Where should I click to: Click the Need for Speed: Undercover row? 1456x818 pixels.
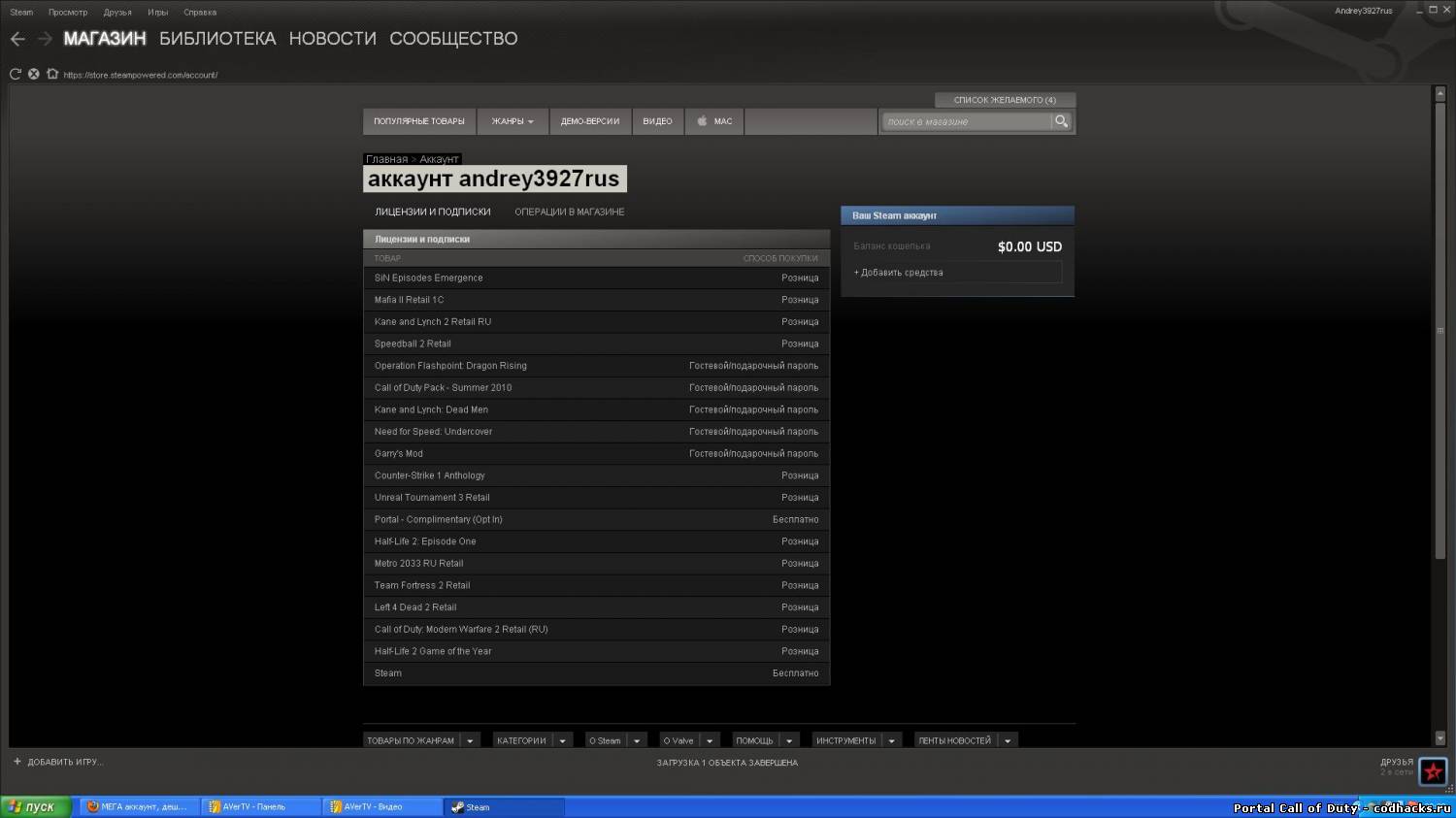tap(596, 432)
